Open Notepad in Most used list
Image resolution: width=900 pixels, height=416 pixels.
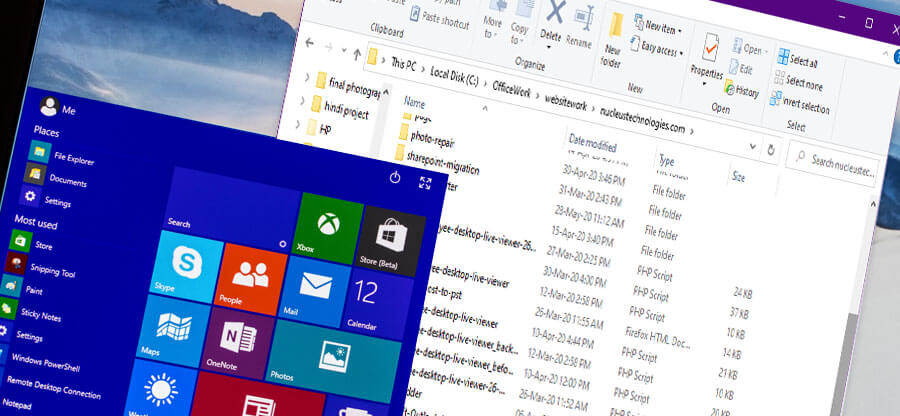pos(15,405)
